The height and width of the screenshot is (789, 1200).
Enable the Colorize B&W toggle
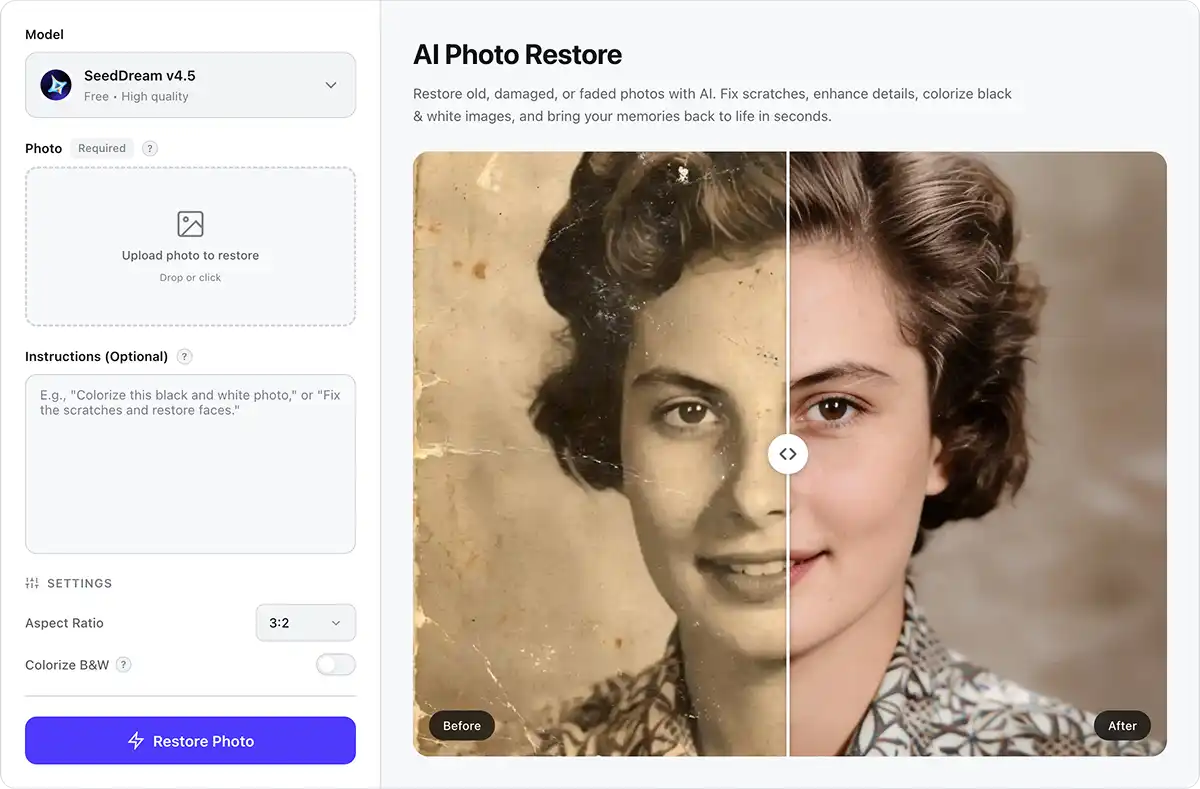point(335,664)
